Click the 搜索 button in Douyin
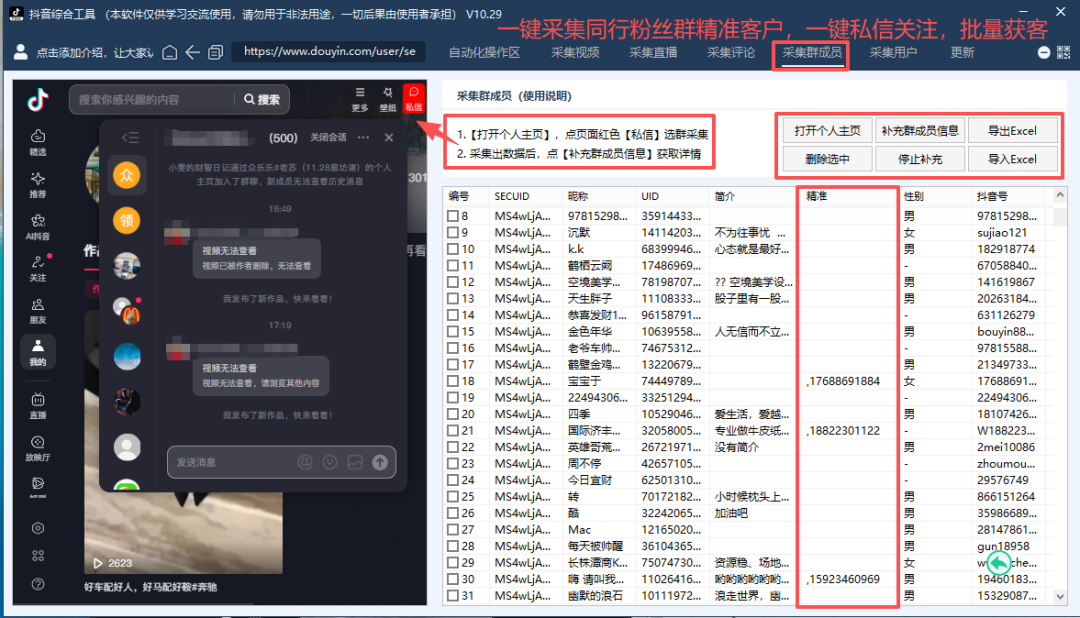 (262, 99)
